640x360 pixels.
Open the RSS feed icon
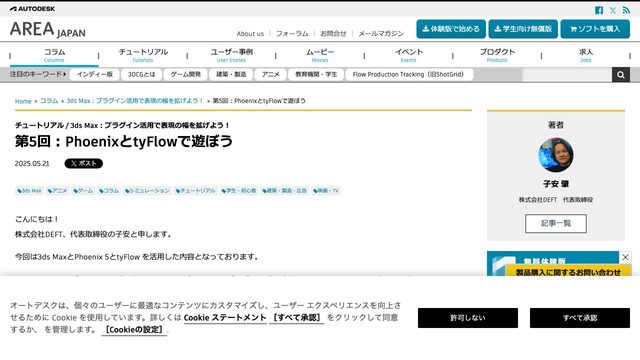coord(626,10)
